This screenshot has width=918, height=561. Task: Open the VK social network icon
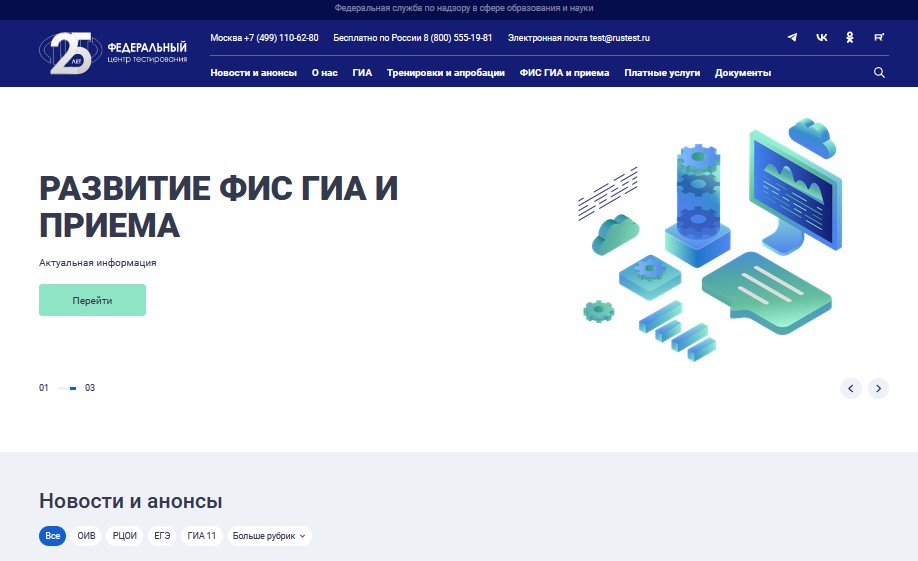pyautogui.click(x=821, y=37)
